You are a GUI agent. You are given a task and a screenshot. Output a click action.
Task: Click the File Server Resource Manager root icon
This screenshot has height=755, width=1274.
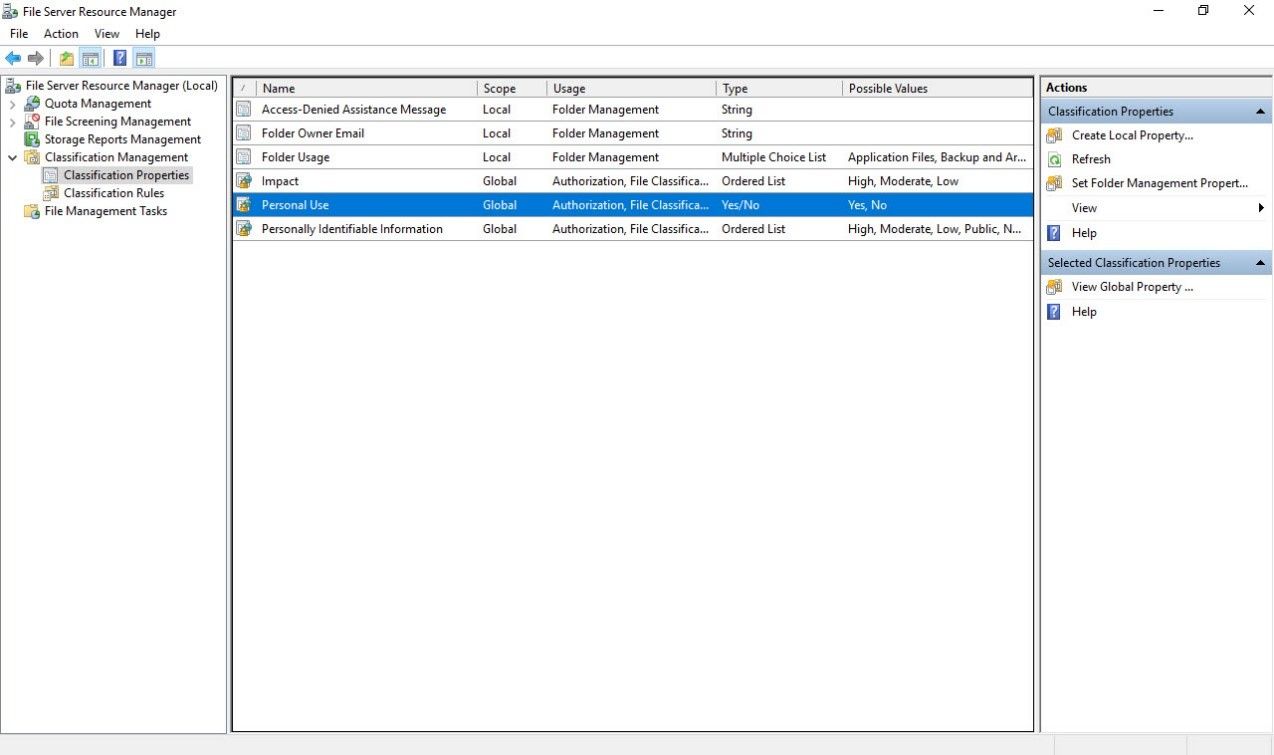[x=13, y=86]
